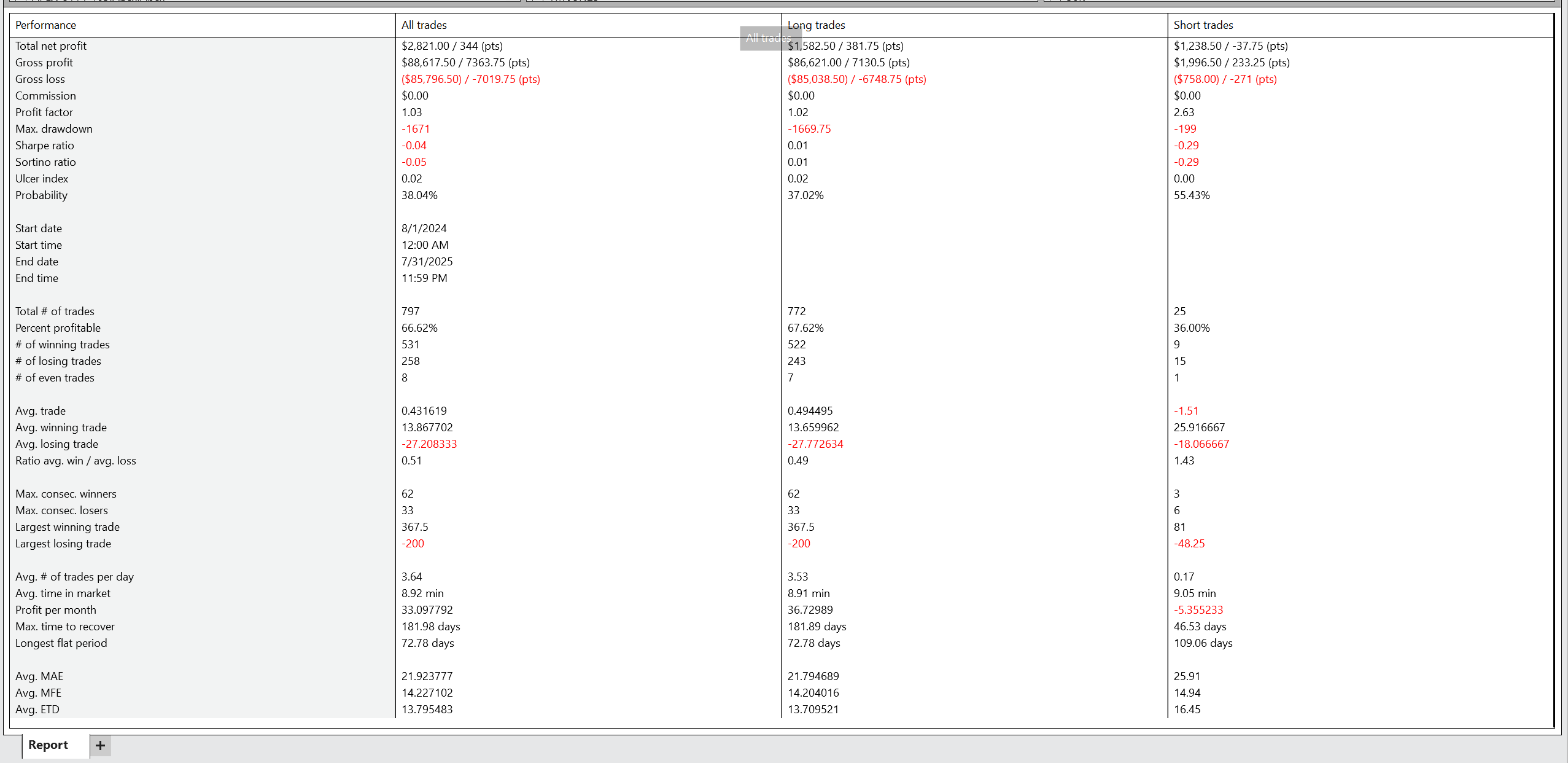Select red gross loss value ($85,796.50)
This screenshot has height=763, width=1568.
tap(471, 79)
